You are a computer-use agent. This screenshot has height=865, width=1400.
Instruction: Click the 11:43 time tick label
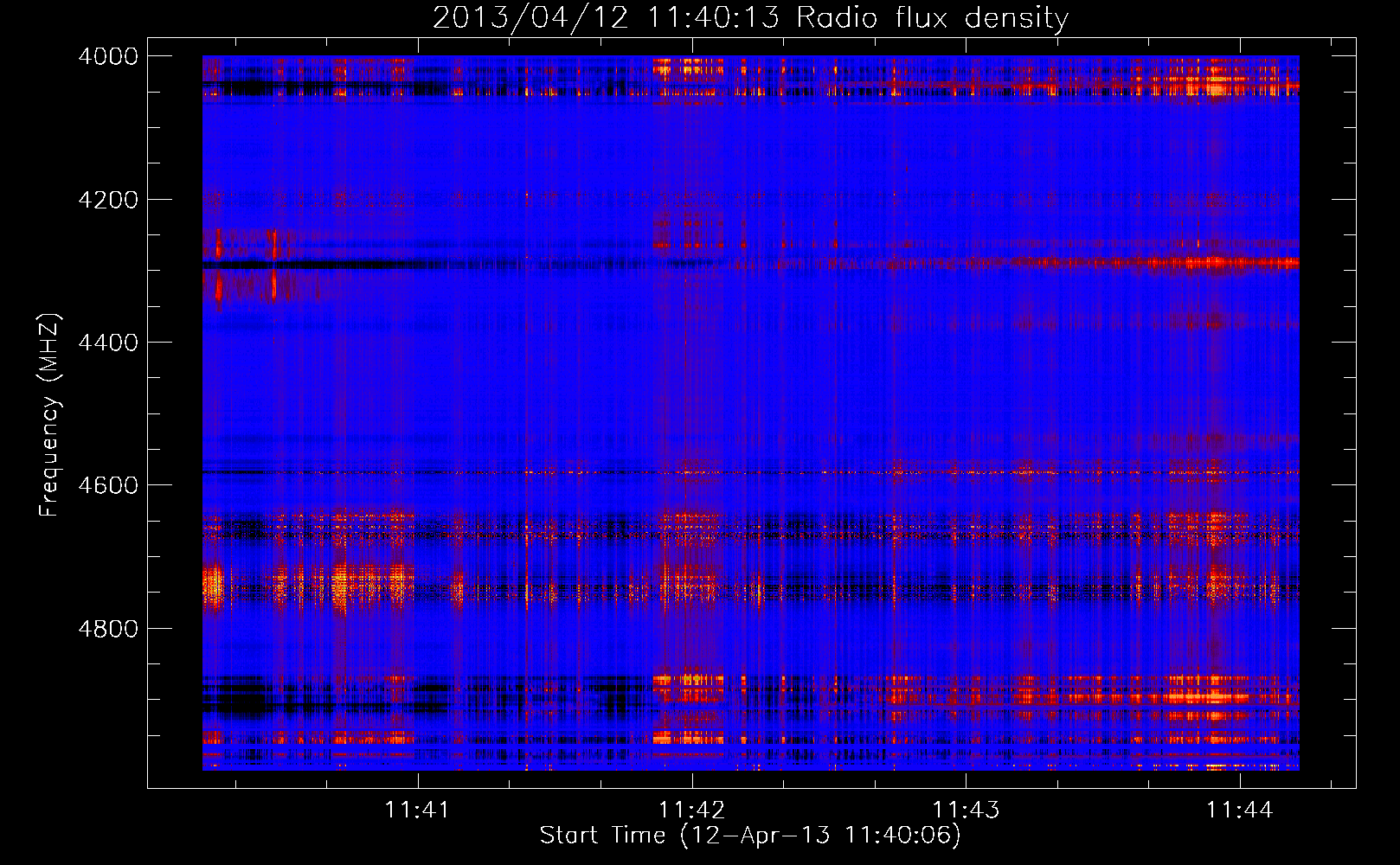tap(966, 810)
